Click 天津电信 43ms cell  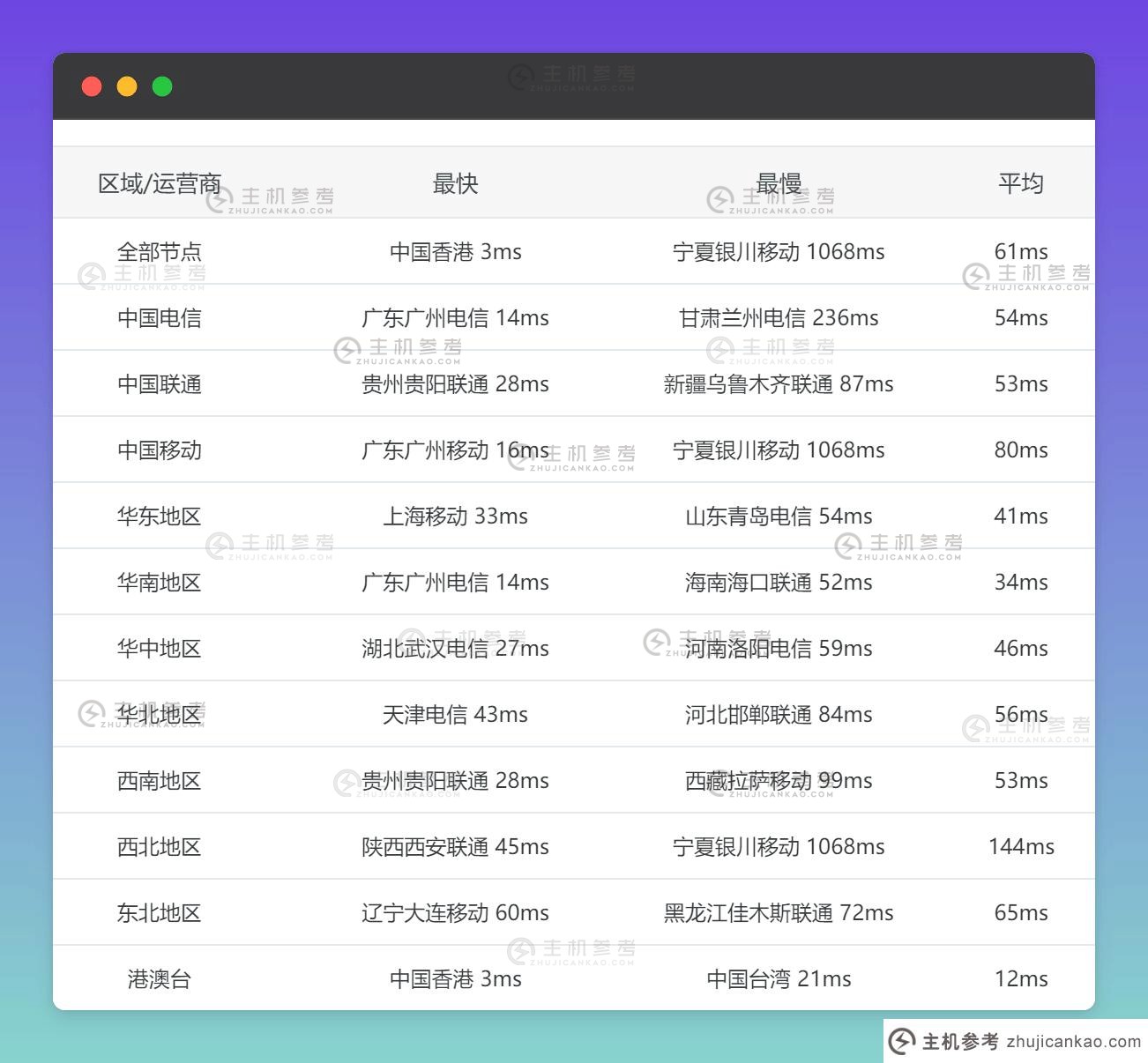tap(455, 715)
